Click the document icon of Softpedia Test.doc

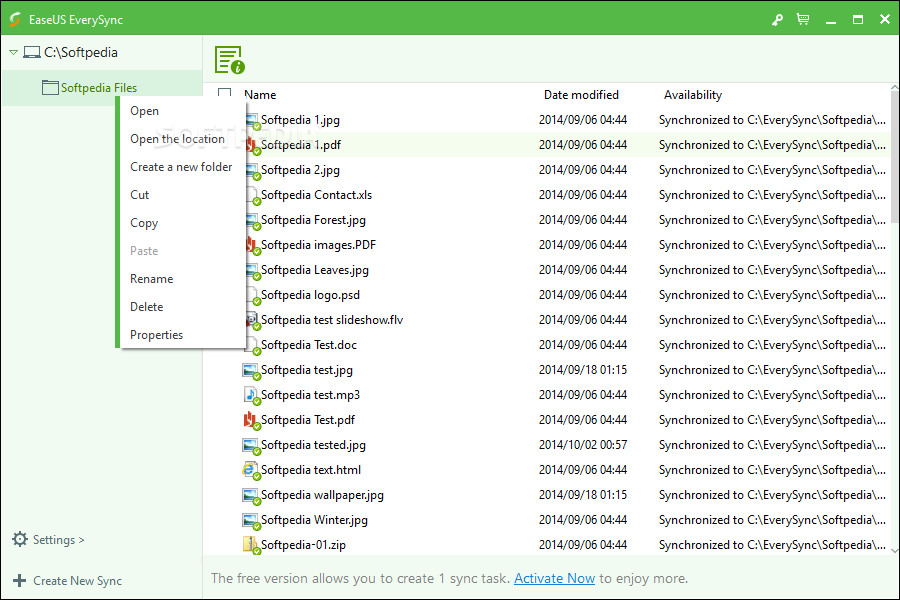[253, 345]
